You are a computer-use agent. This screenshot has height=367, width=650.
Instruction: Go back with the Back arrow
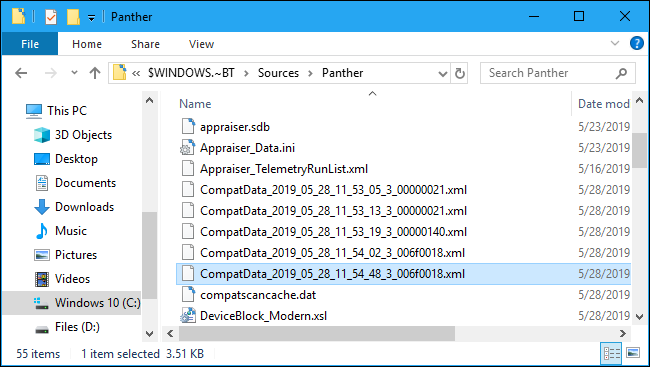point(21,73)
